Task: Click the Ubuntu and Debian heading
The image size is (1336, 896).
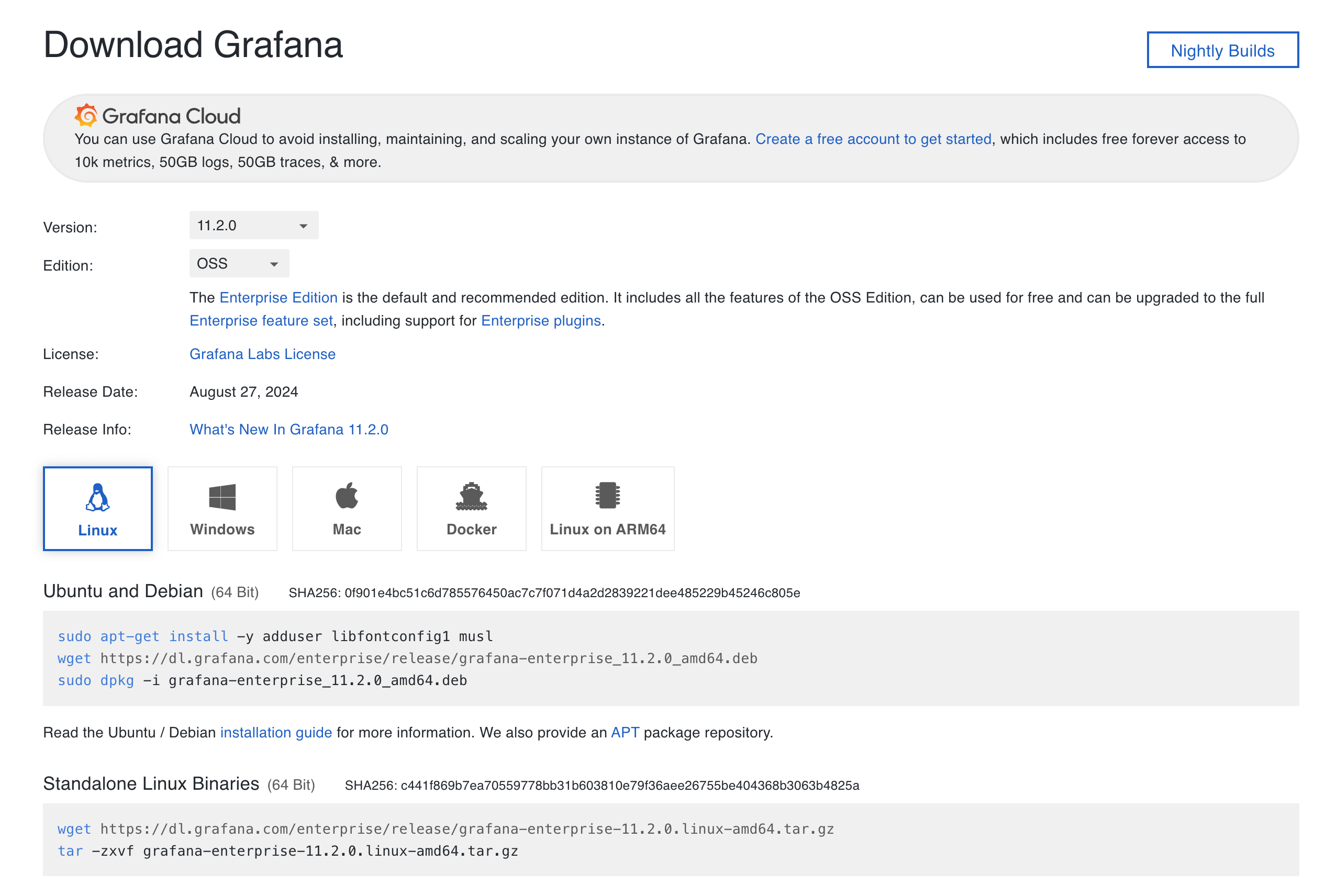Action: point(123,591)
